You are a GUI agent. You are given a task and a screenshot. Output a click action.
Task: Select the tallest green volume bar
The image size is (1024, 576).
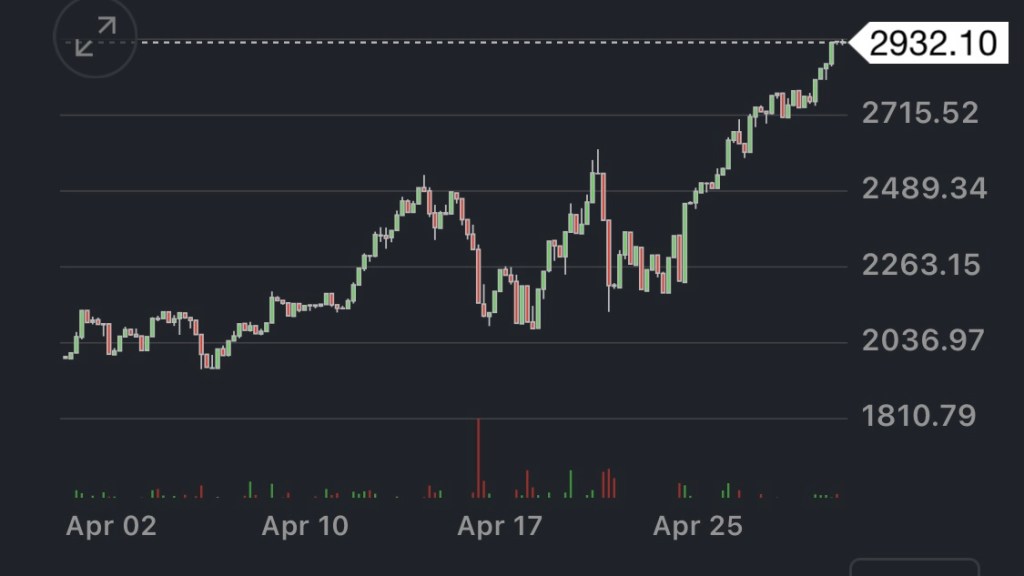click(x=571, y=484)
